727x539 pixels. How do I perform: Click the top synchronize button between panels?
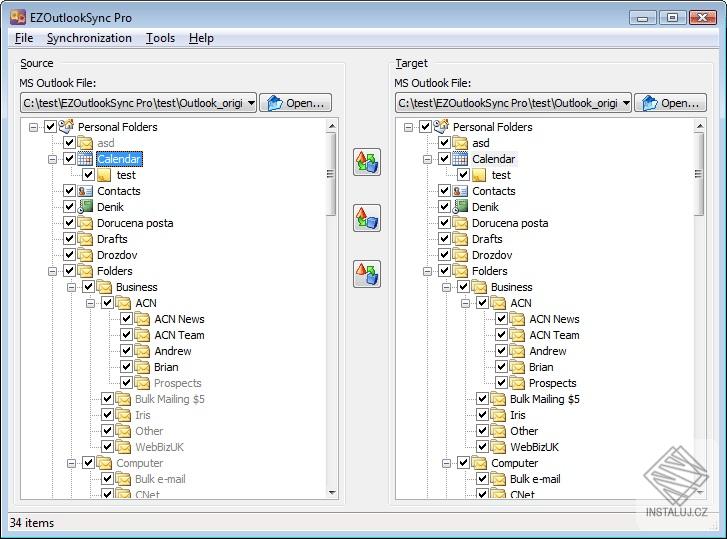point(367,162)
